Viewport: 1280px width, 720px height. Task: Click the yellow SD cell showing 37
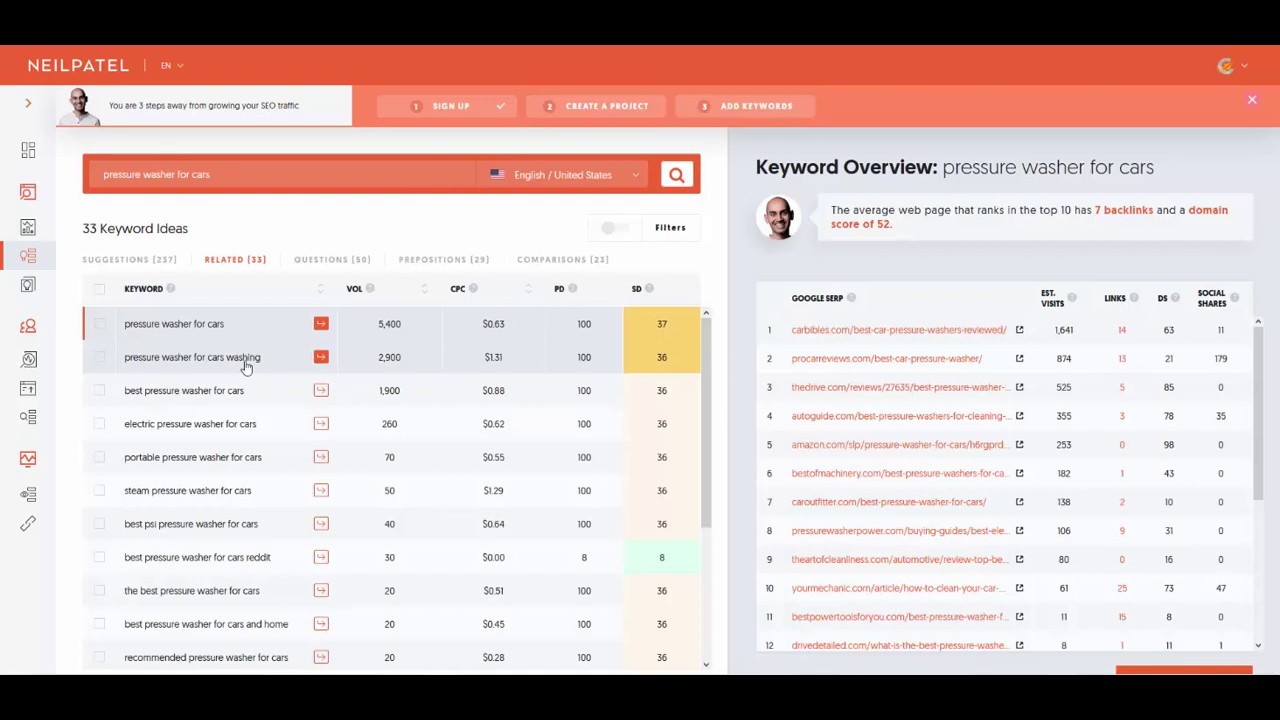click(x=662, y=324)
